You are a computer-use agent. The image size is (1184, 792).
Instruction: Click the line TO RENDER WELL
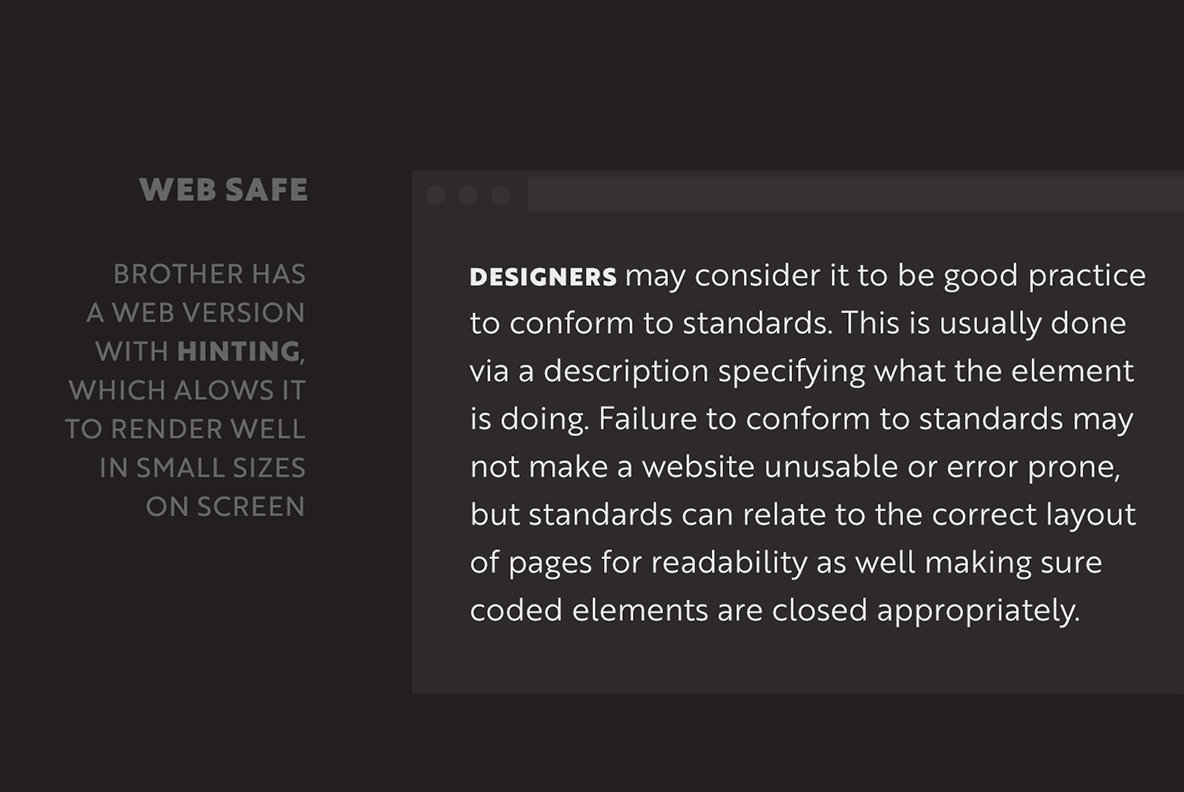tap(185, 429)
